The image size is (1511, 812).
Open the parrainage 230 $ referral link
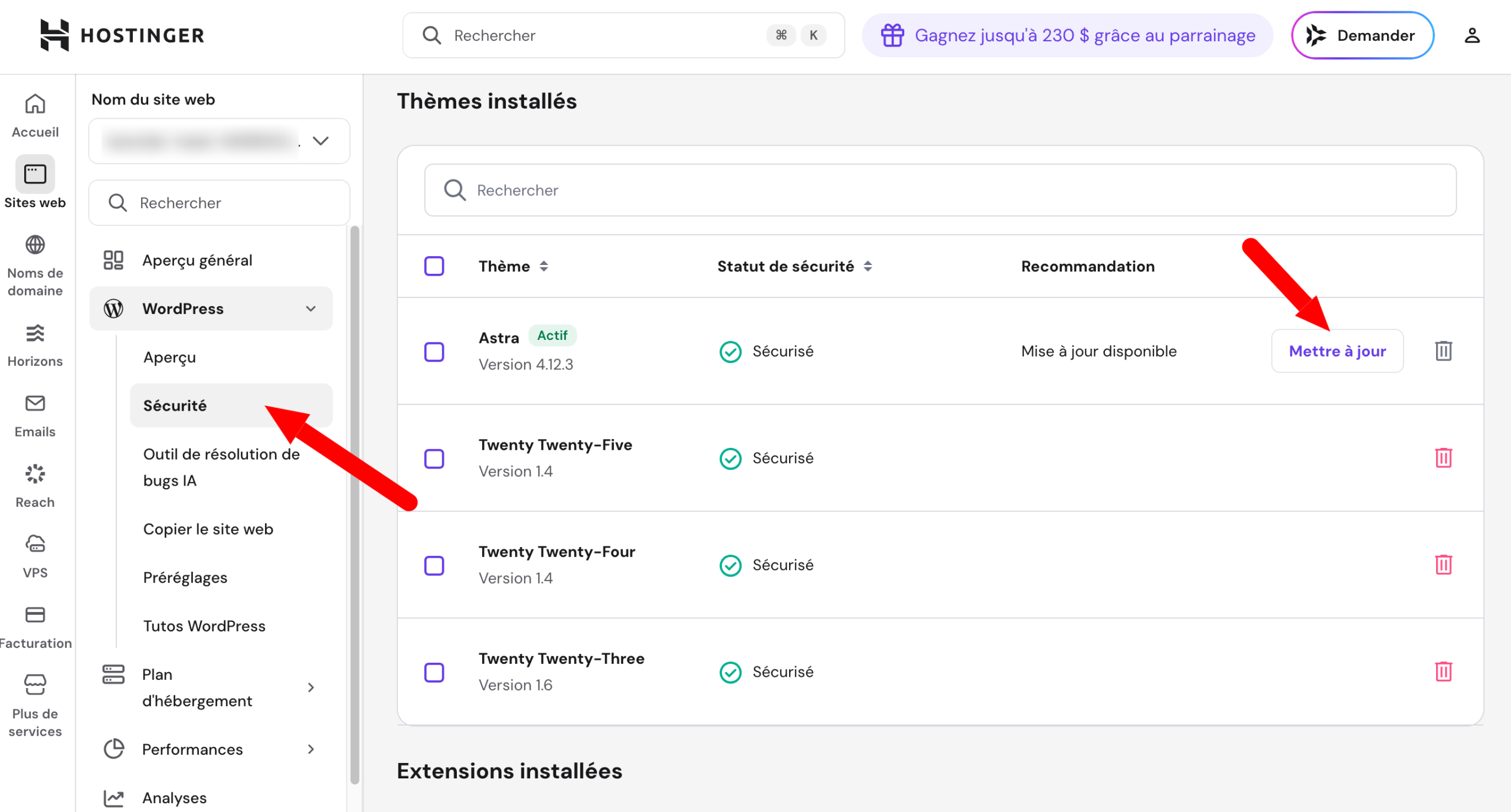pos(1067,35)
